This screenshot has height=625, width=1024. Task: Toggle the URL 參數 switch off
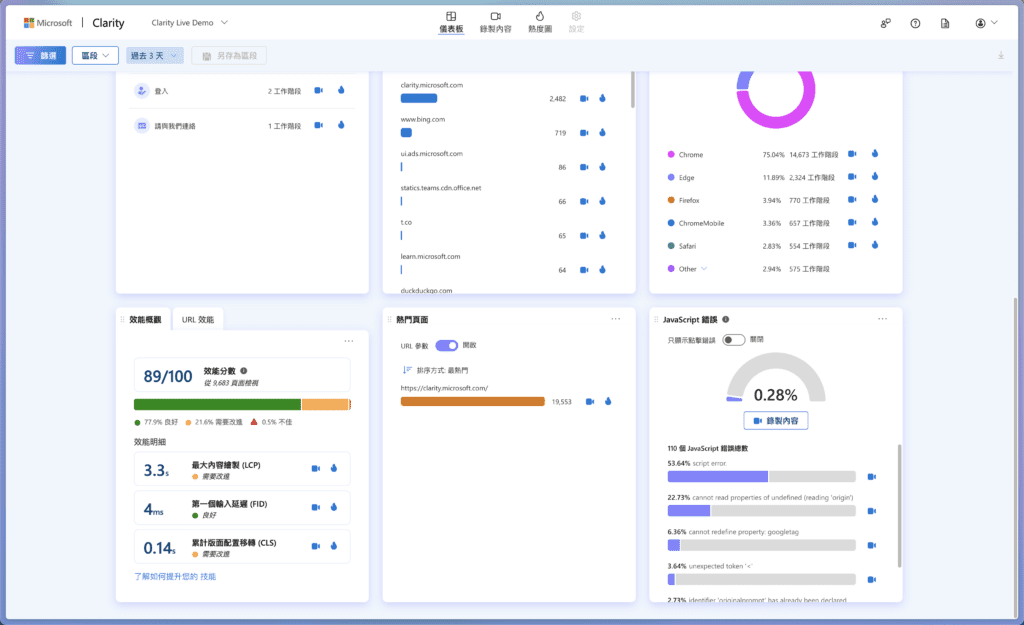(446, 345)
